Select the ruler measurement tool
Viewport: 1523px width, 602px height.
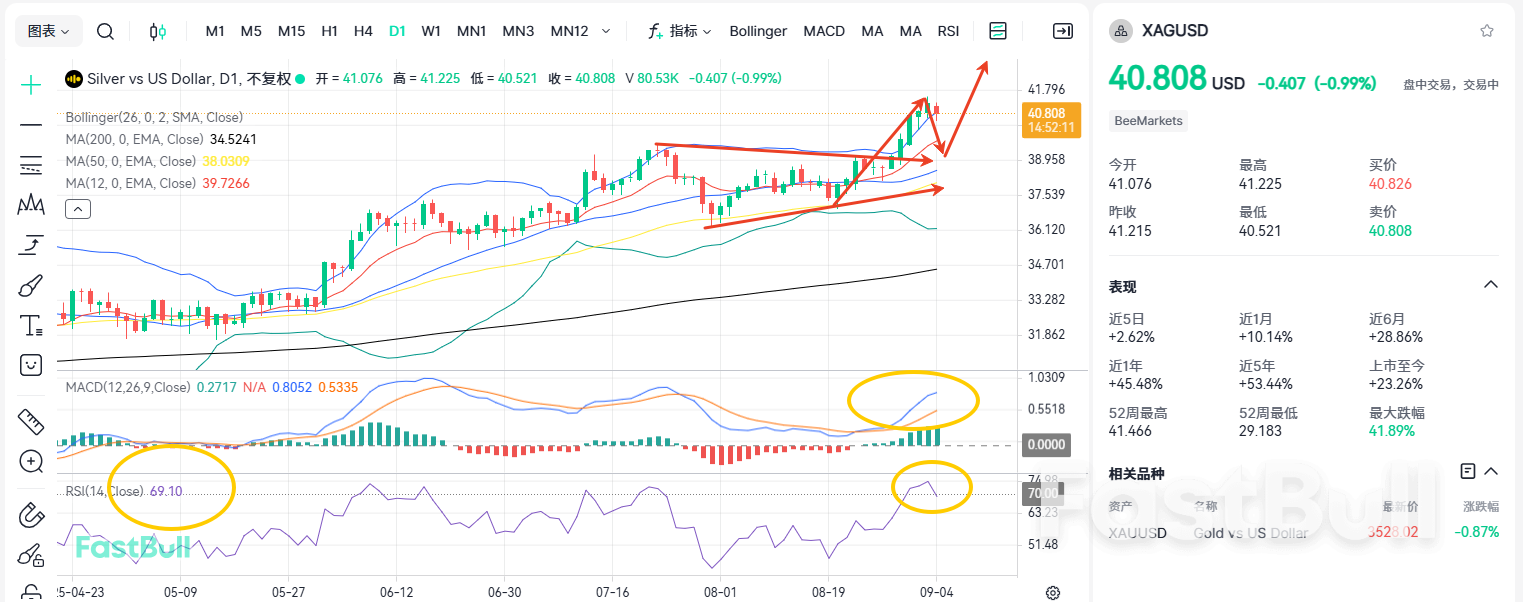[30, 422]
